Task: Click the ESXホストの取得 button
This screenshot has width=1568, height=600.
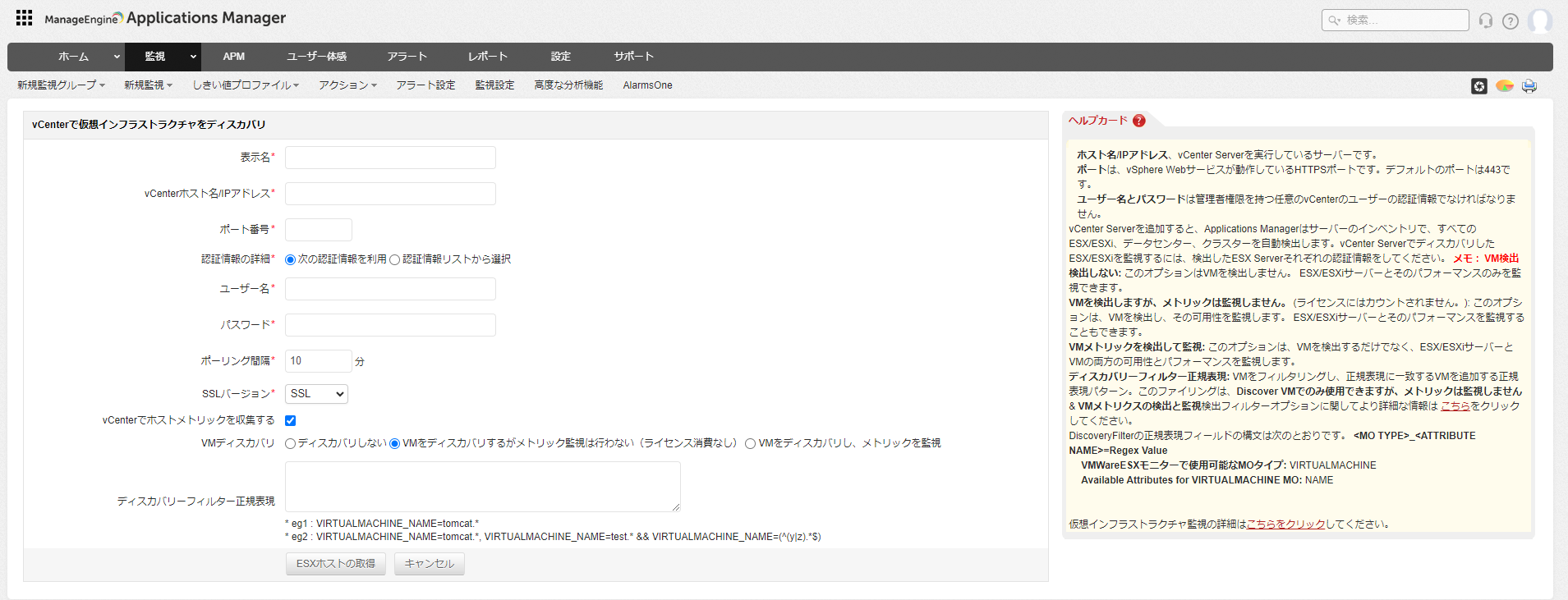Action: pos(335,564)
